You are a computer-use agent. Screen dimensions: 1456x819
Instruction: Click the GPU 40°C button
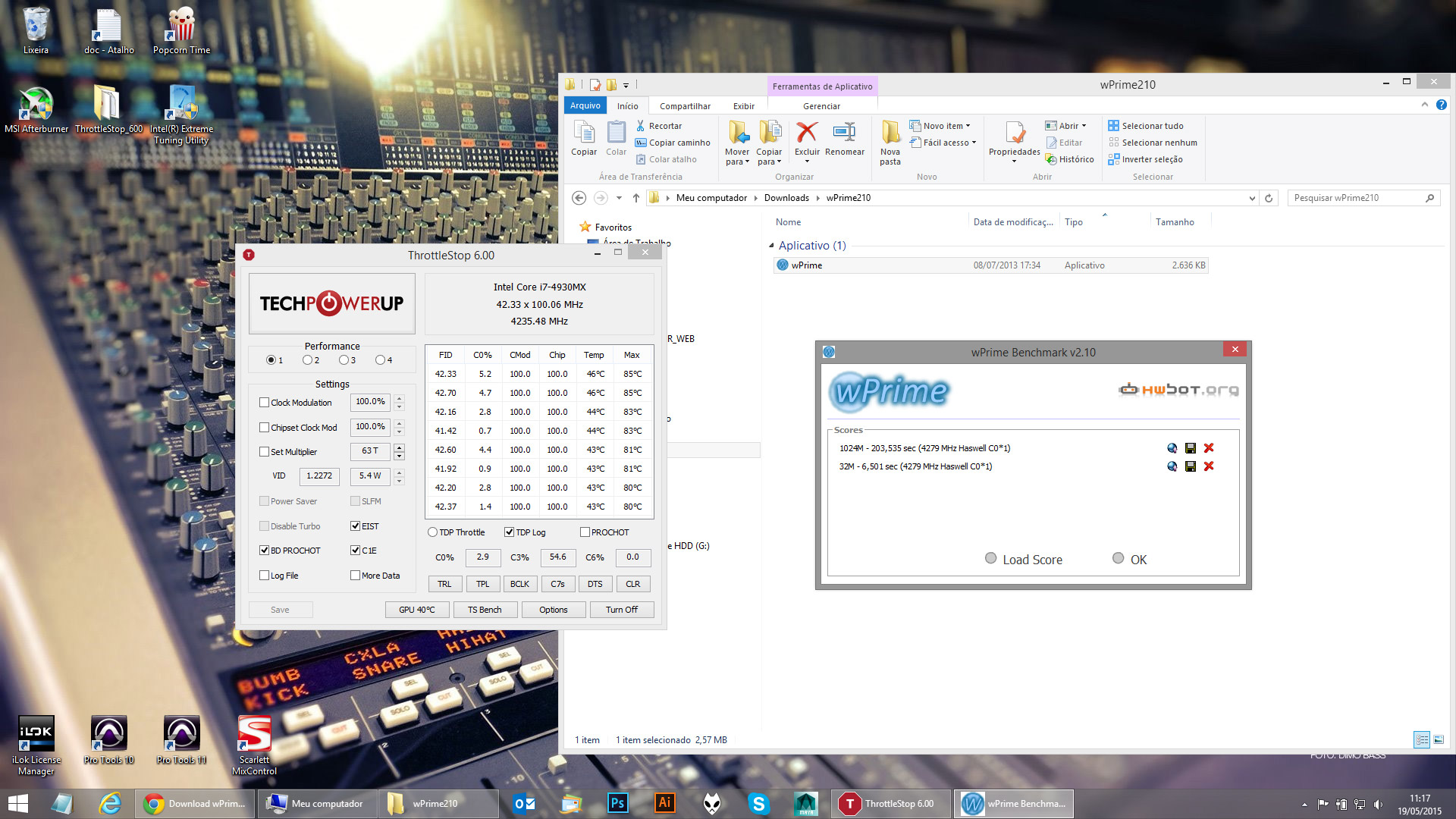417,610
